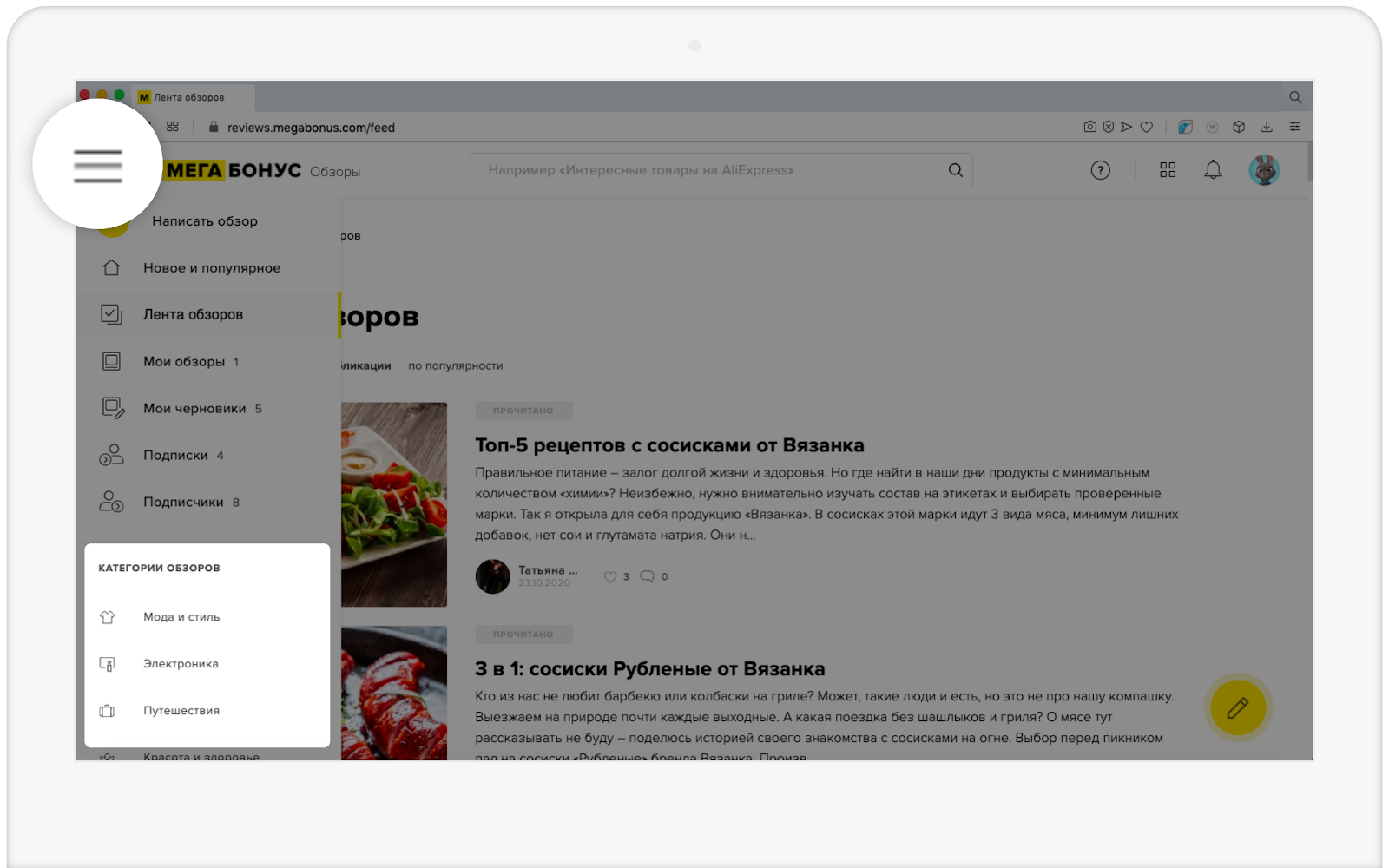Focus the site search field

(x=721, y=170)
